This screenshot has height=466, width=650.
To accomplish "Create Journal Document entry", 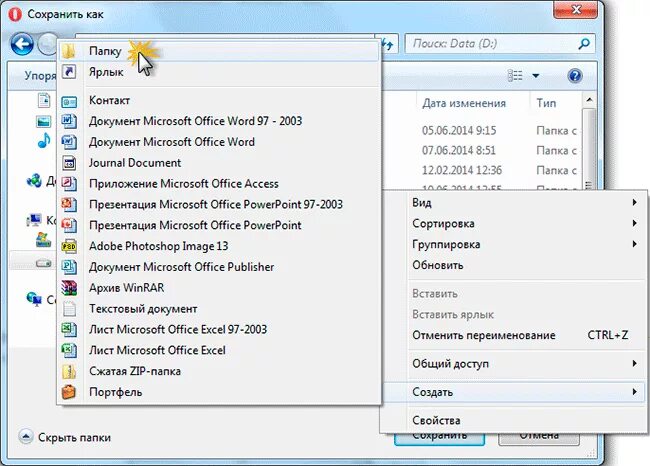I will coord(219,163).
